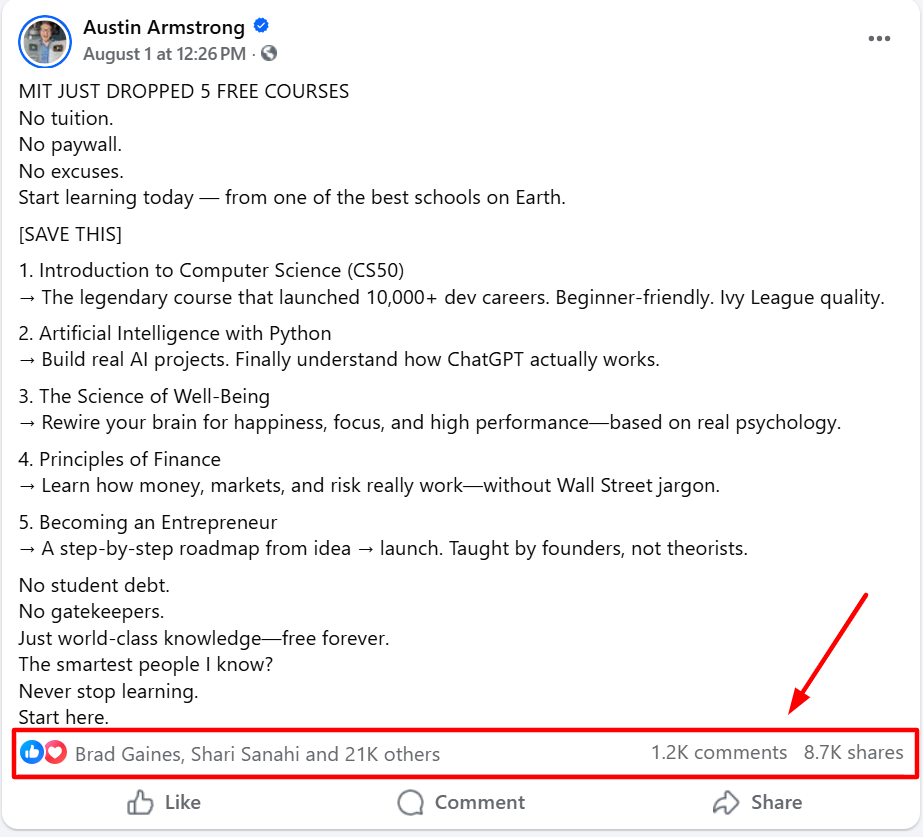Screen dimensions: 923x837
Task: Click the speech bubble Comment icon
Action: tap(411, 802)
